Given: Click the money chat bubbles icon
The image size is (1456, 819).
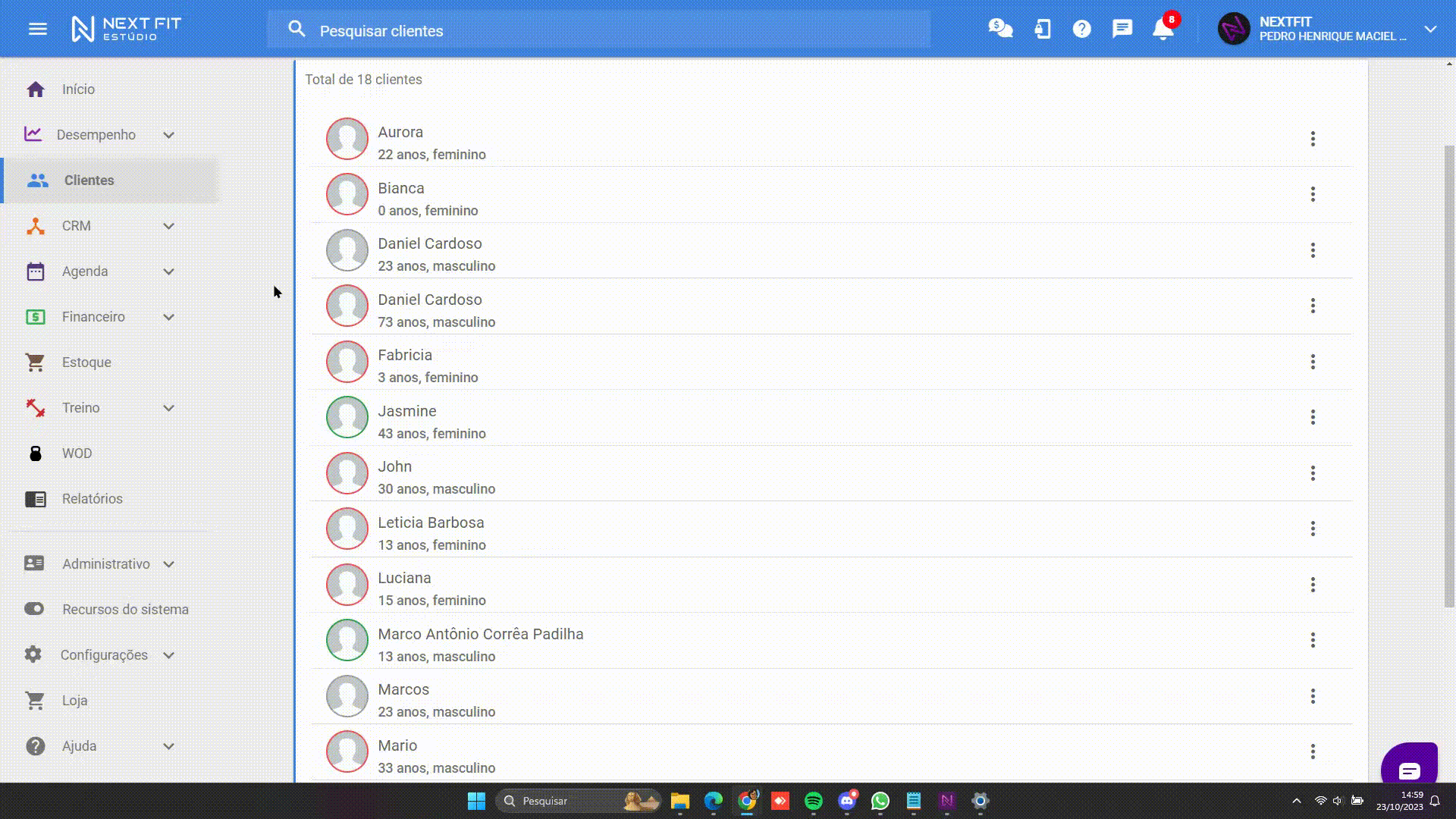Looking at the screenshot, I should [1000, 29].
